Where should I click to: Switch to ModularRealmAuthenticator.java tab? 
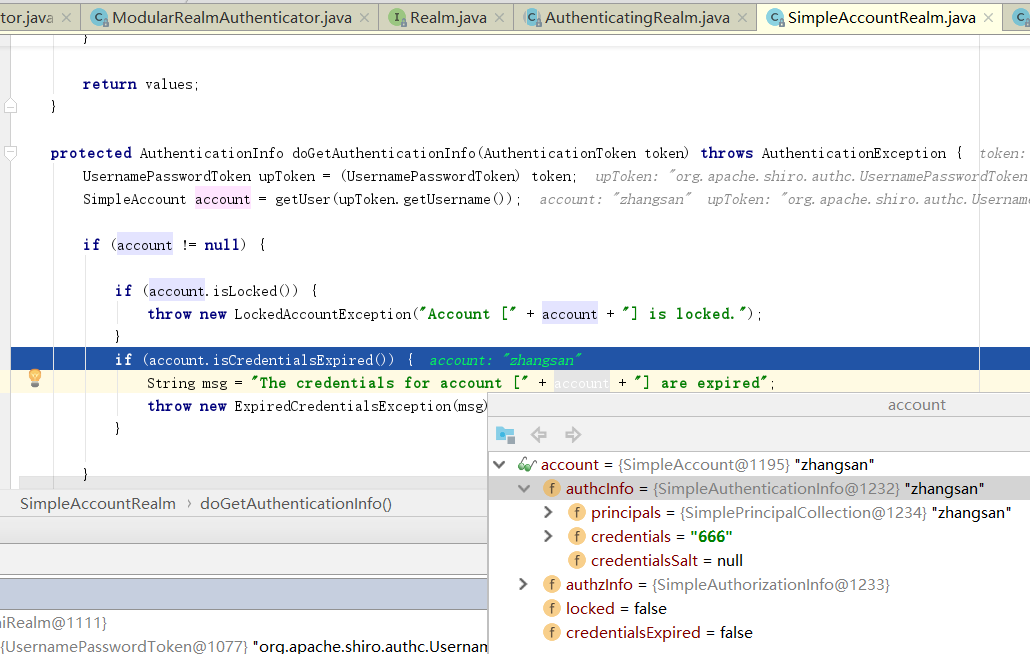[x=230, y=18]
